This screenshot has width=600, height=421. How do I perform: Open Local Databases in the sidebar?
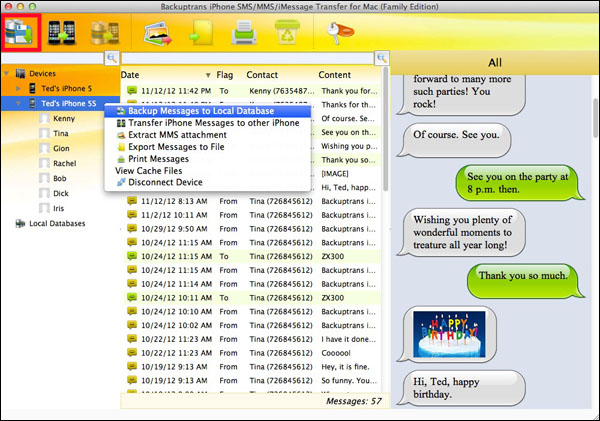[x=57, y=224]
